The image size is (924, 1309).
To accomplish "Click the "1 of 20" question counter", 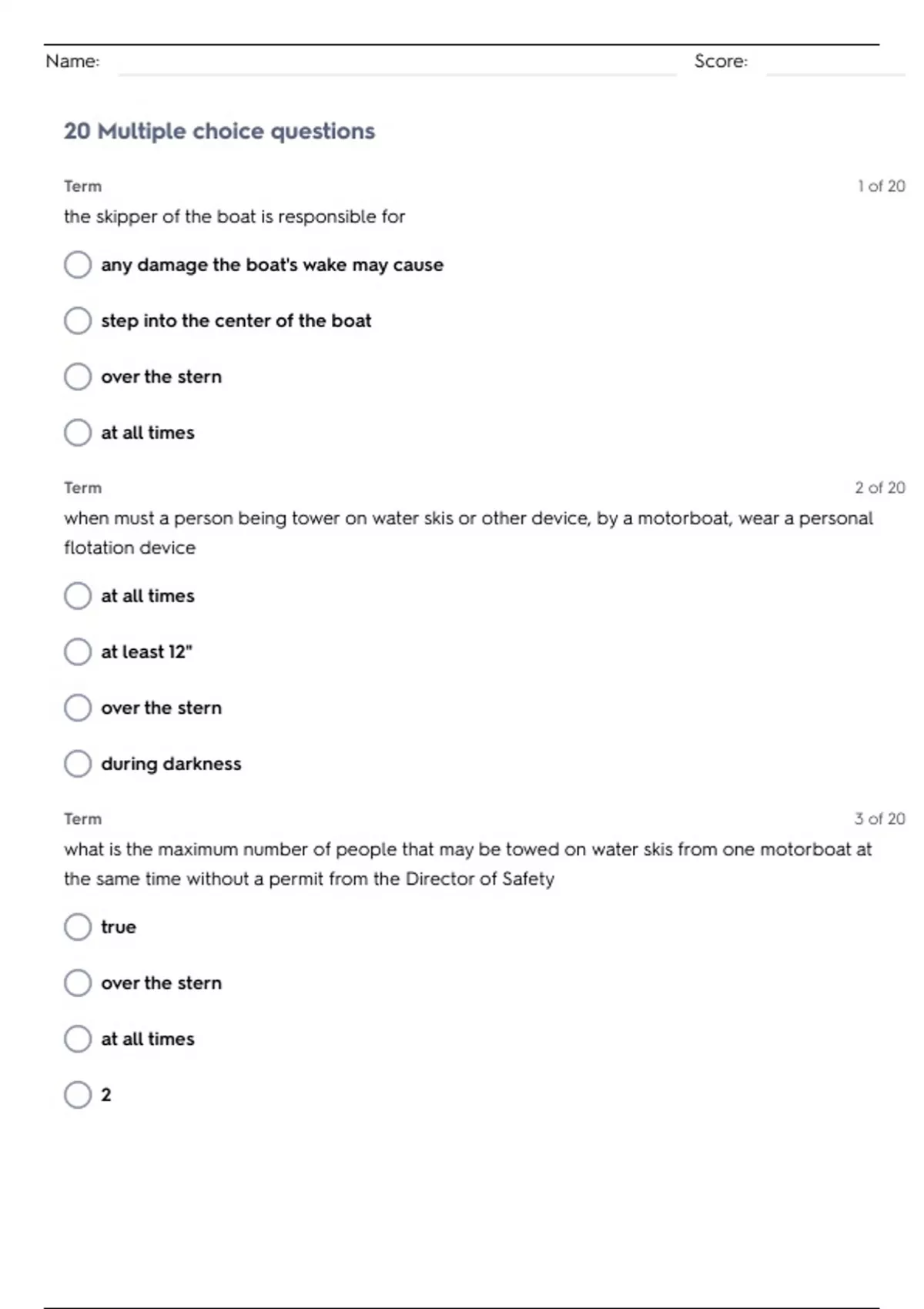I will click(881, 186).
